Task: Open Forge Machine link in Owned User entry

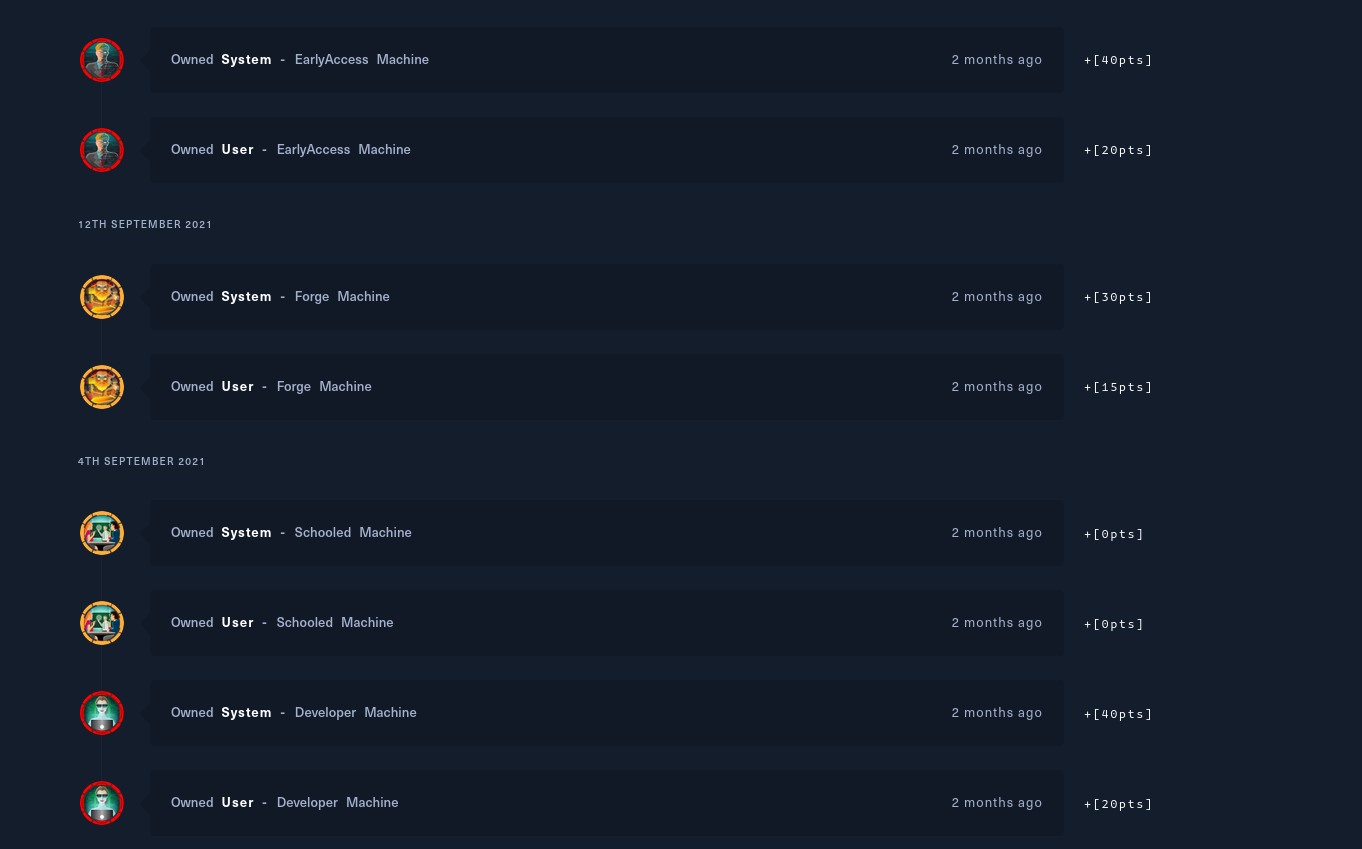Action: (x=324, y=387)
